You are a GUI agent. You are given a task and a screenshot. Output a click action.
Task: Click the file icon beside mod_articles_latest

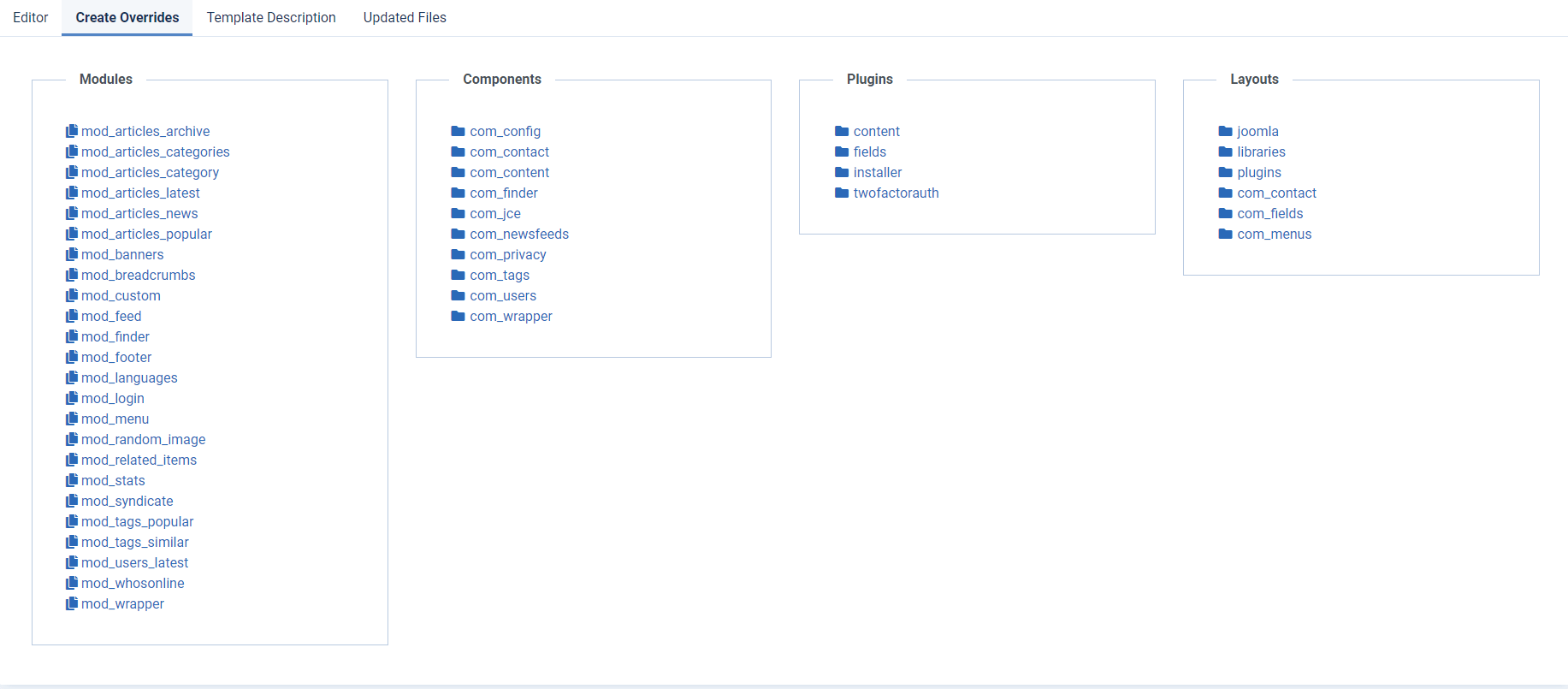point(72,193)
